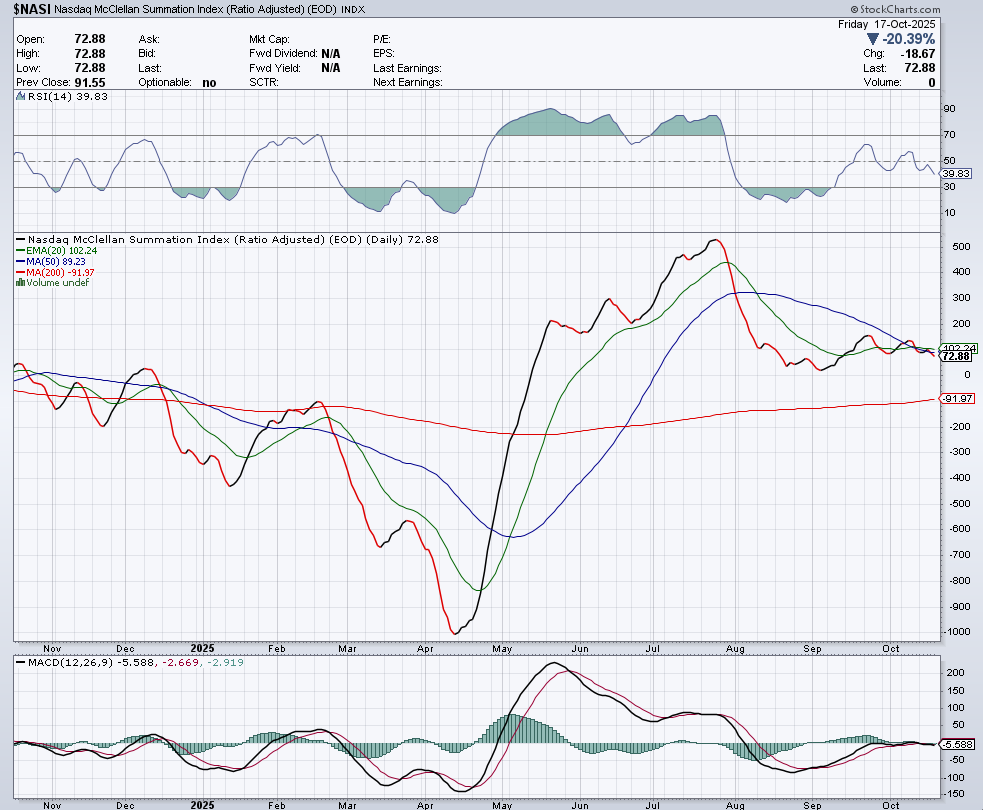
Task: Click the Feb label under MACD panel
Action: 276,805
